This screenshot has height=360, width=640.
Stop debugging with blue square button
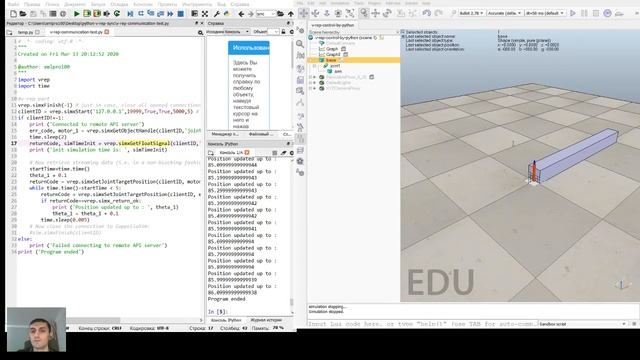(x=180, y=14)
